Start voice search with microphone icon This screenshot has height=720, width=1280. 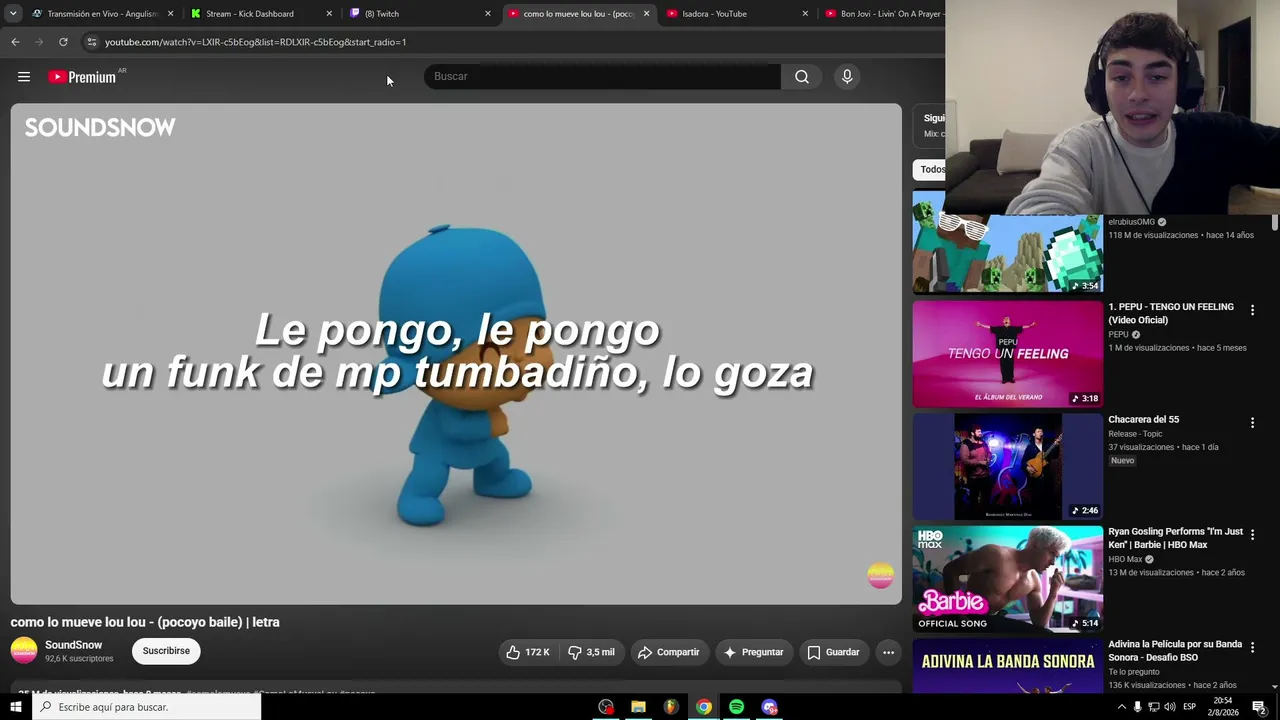pos(847,77)
